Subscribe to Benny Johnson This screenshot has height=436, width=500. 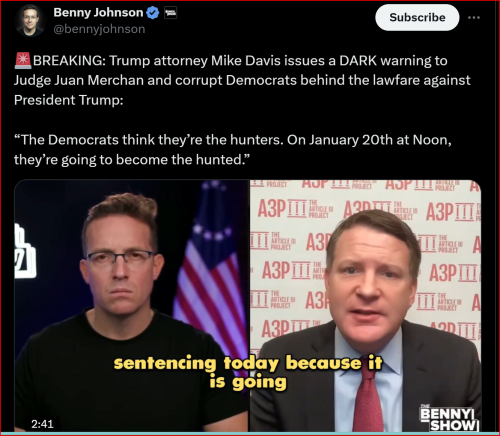pyautogui.click(x=417, y=17)
